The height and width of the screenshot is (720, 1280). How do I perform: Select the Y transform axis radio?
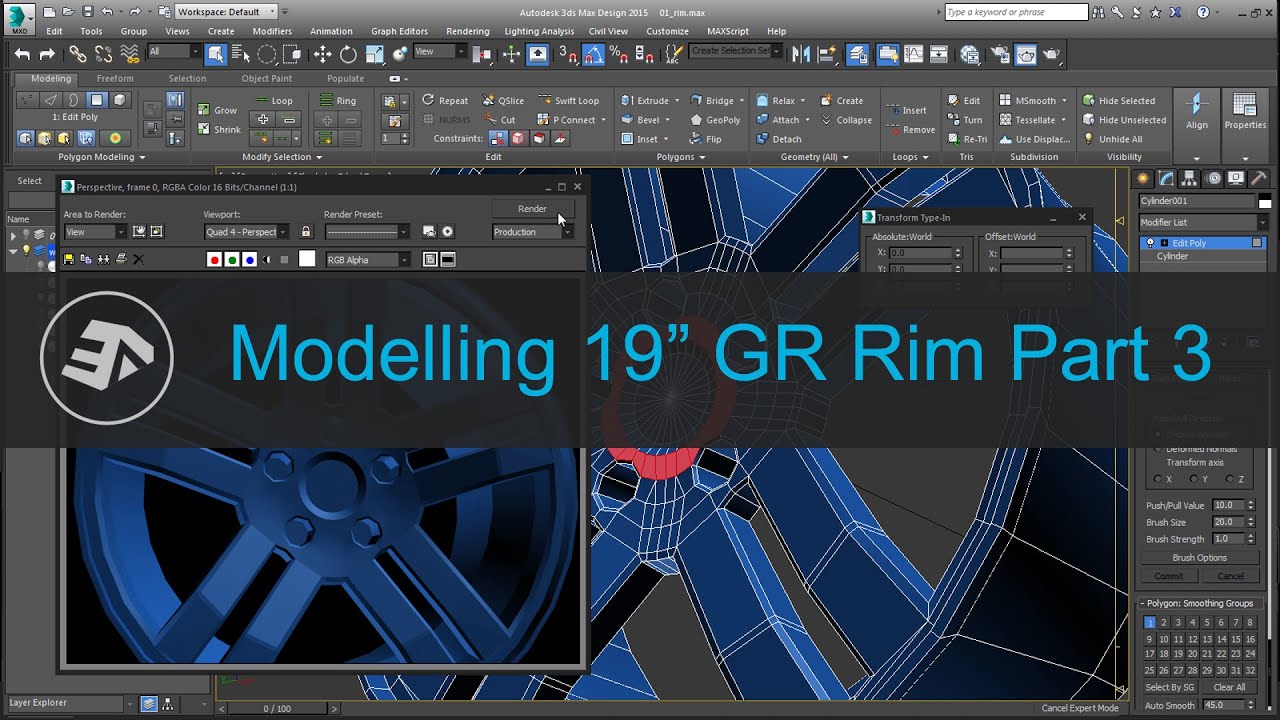point(1193,479)
